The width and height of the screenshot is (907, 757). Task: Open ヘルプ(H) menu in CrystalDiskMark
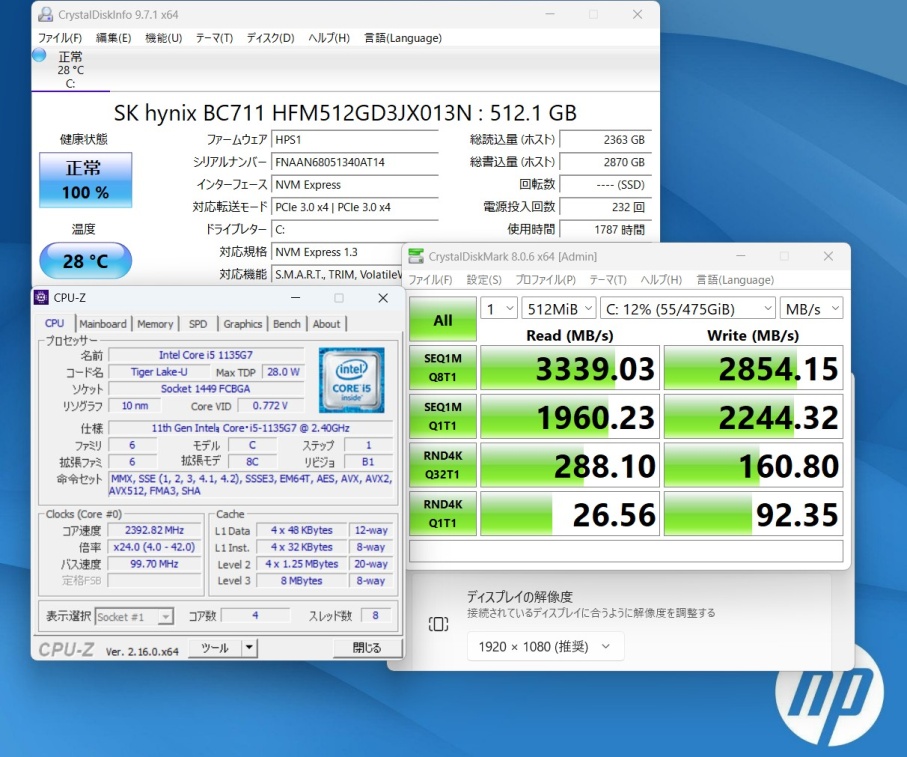point(661,280)
